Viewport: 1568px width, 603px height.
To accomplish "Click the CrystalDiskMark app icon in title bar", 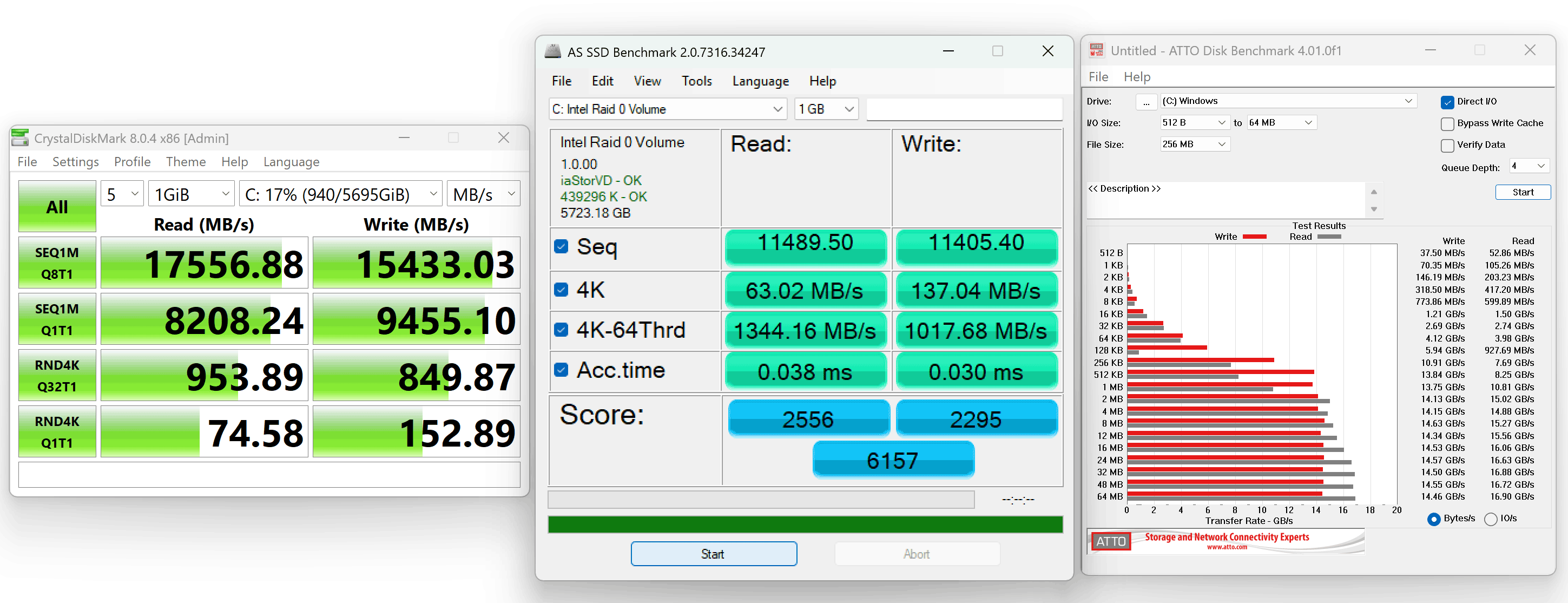I will point(20,137).
